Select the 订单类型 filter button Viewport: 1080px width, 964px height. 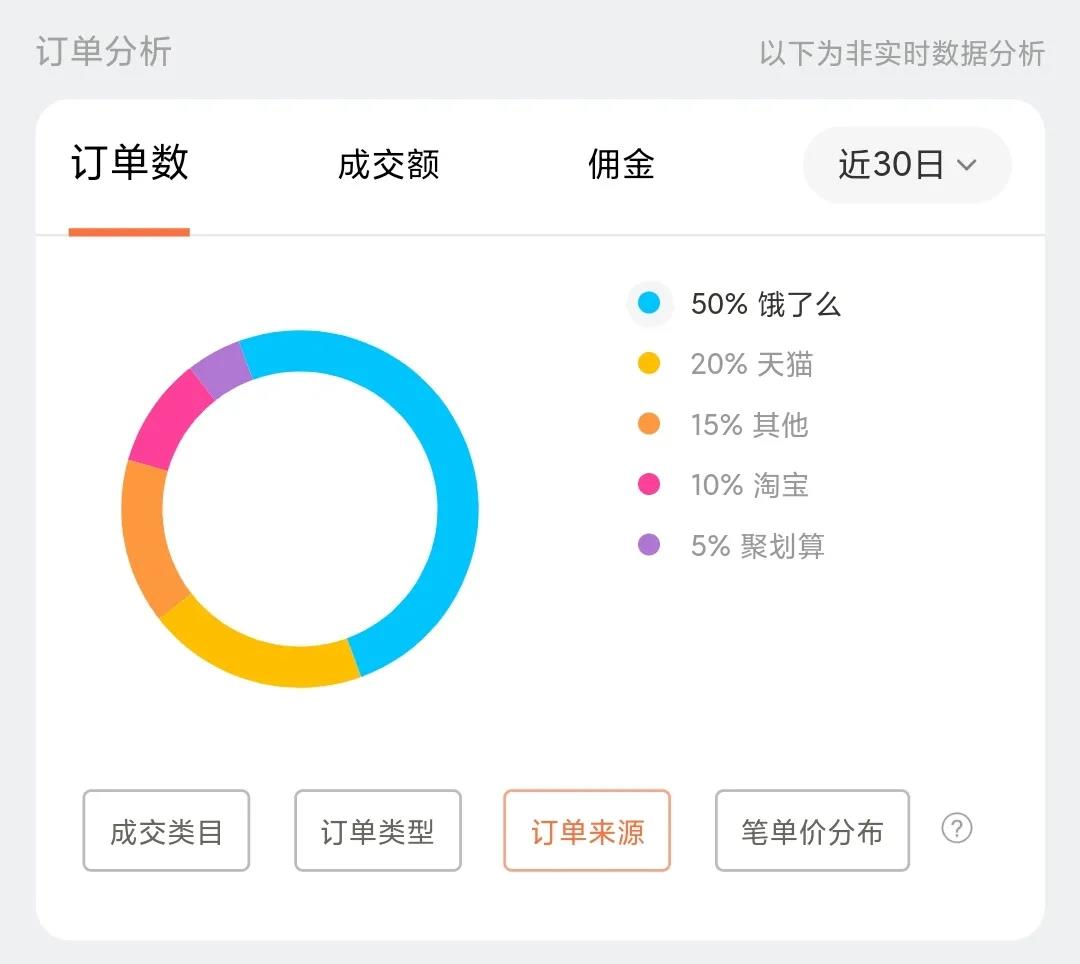pyautogui.click(x=377, y=830)
